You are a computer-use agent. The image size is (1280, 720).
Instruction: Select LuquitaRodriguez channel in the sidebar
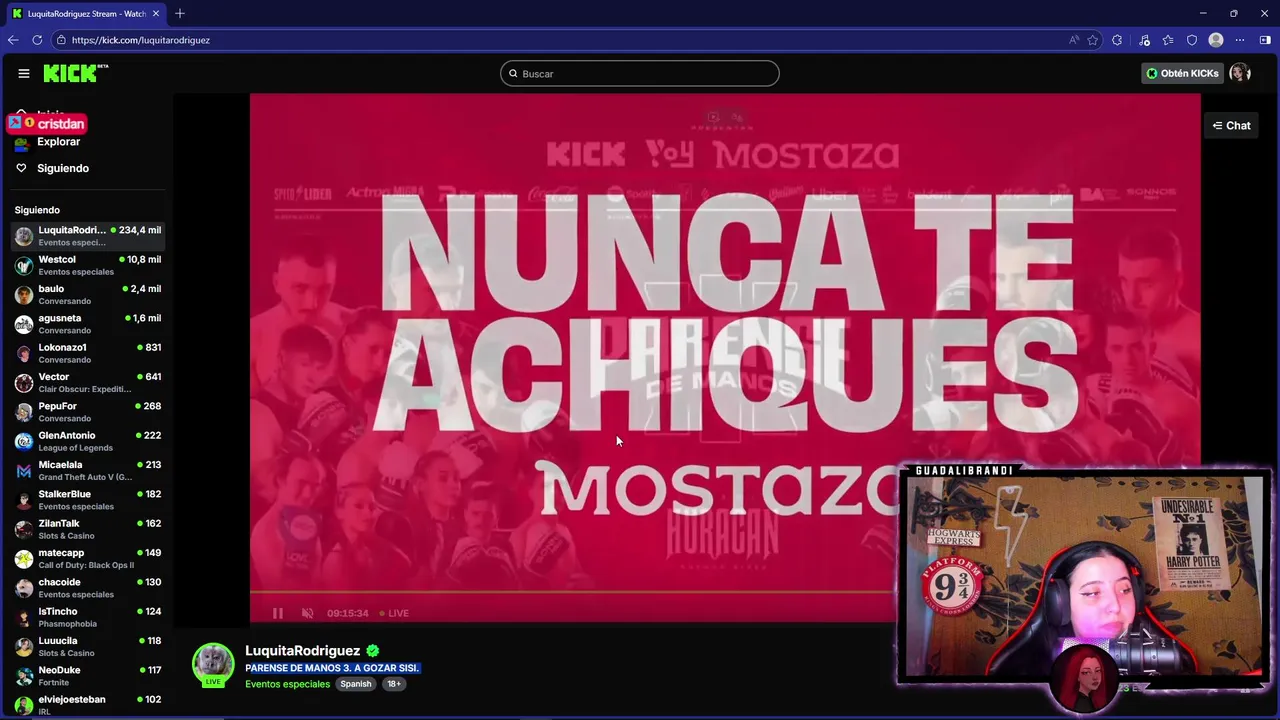coord(88,236)
